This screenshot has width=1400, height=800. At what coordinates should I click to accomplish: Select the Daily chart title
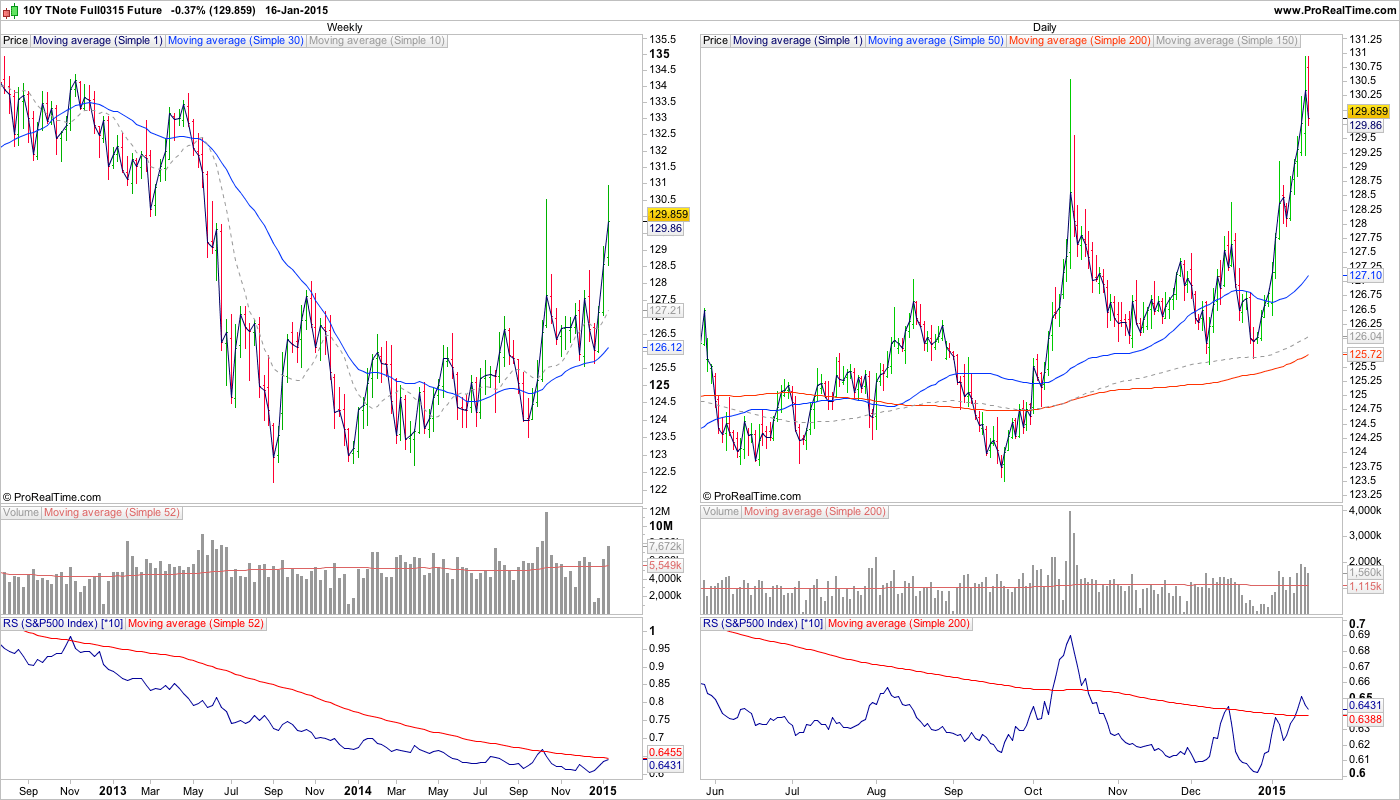(x=1045, y=27)
